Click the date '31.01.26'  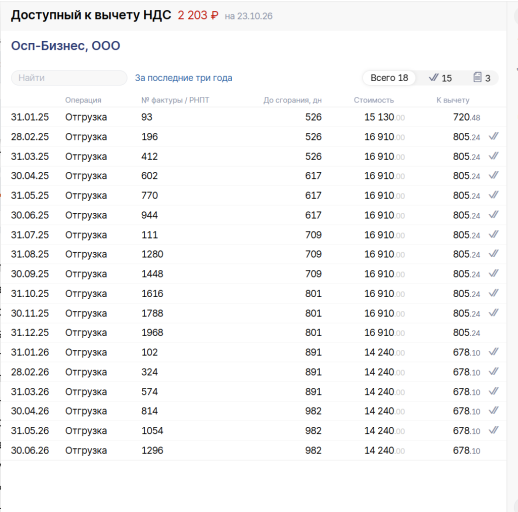click(30, 352)
